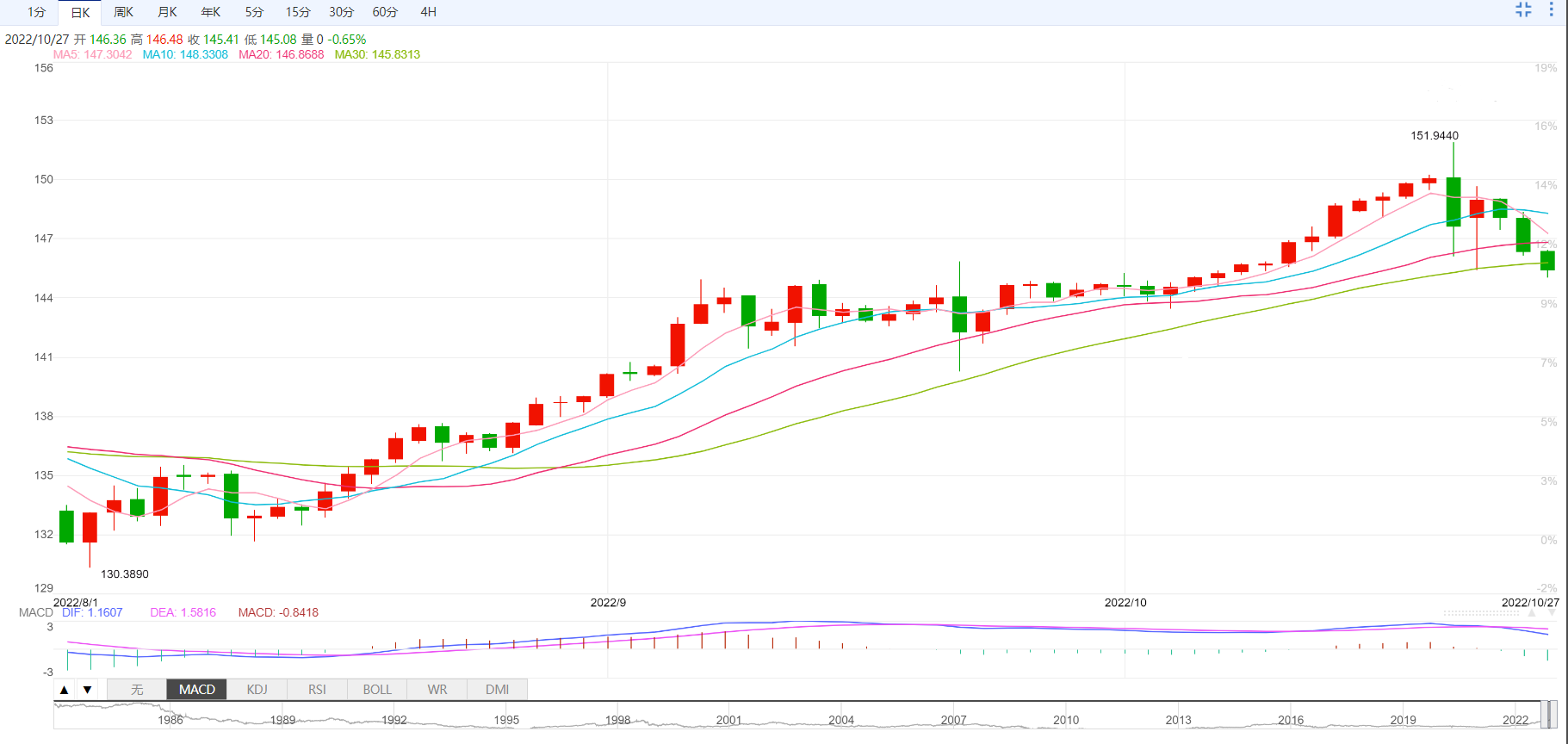Image resolution: width=1568 pixels, height=744 pixels.
Task: Open the 60分 timeframe tab
Action: pyautogui.click(x=385, y=12)
